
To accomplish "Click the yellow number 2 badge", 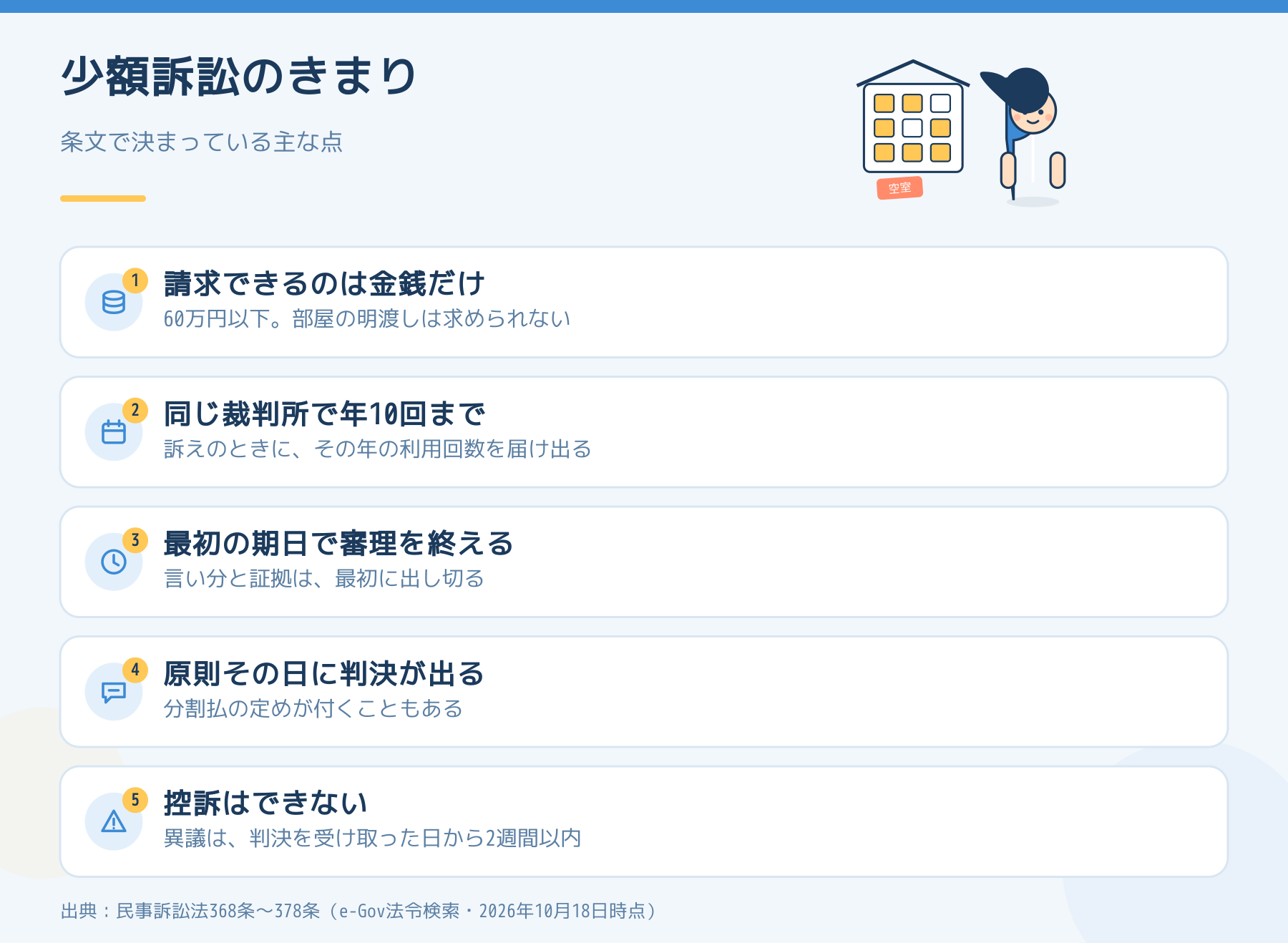I will tap(135, 410).
